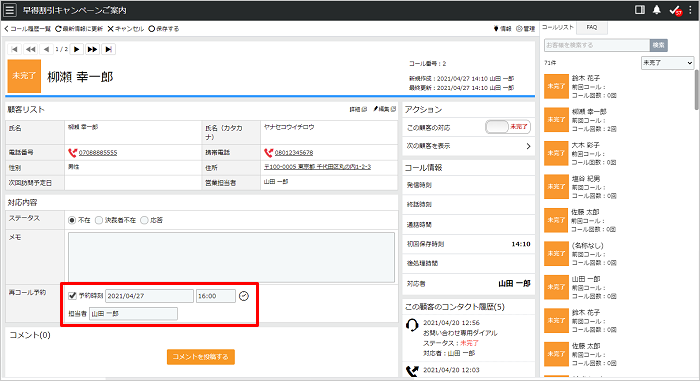
Task: Click the 検索 search button
Action: [658, 45]
